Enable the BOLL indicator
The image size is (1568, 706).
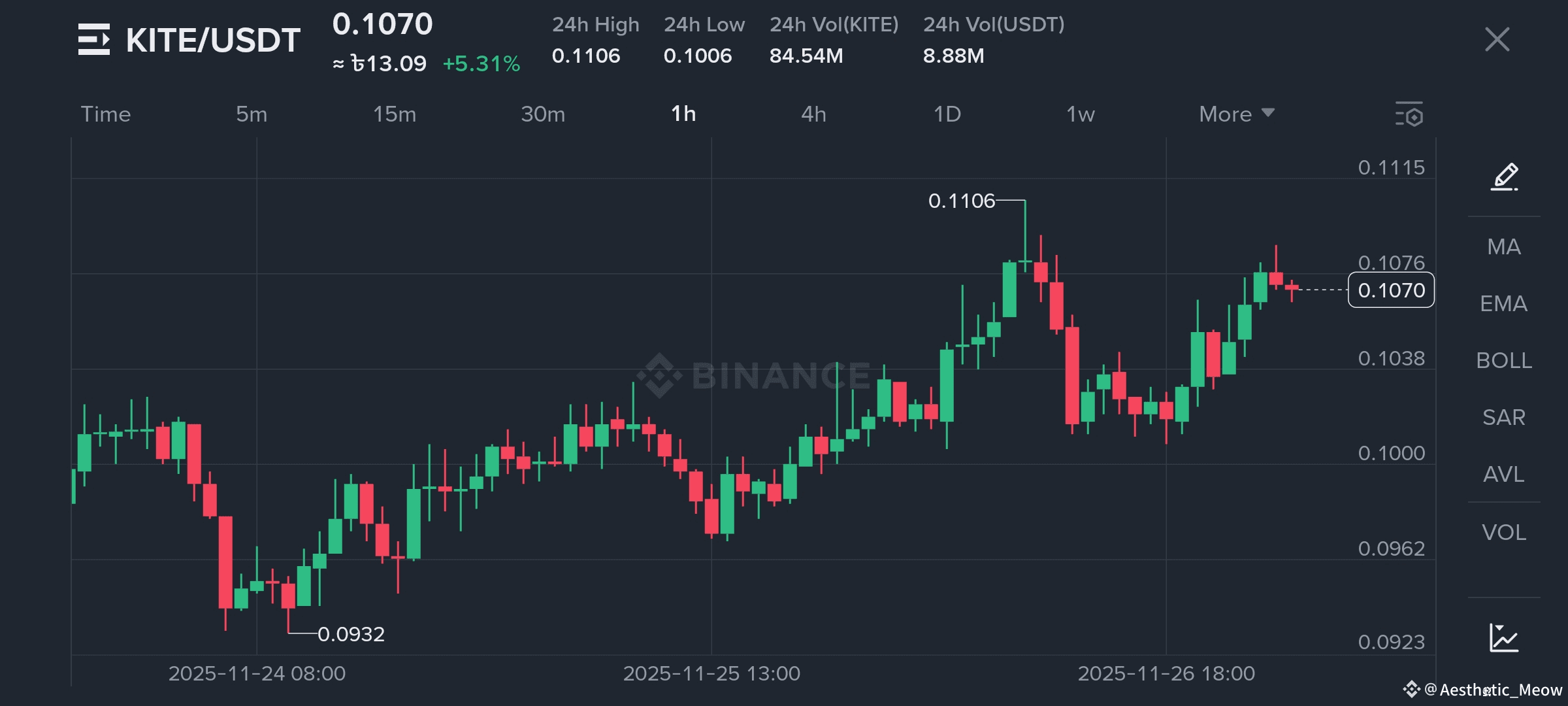tap(1504, 360)
